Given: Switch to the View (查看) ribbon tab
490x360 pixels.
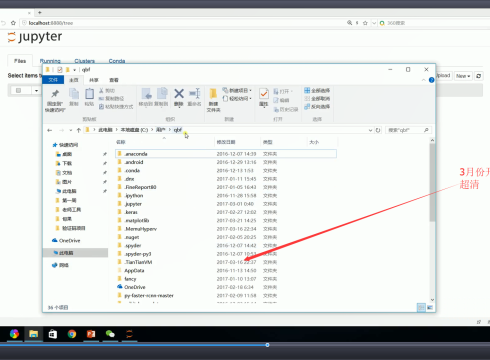Looking at the screenshot, I should (x=114, y=80).
